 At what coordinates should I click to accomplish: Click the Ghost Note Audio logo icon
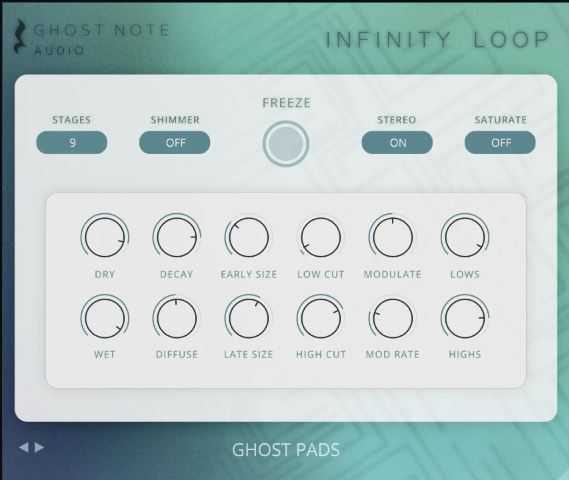(21, 36)
